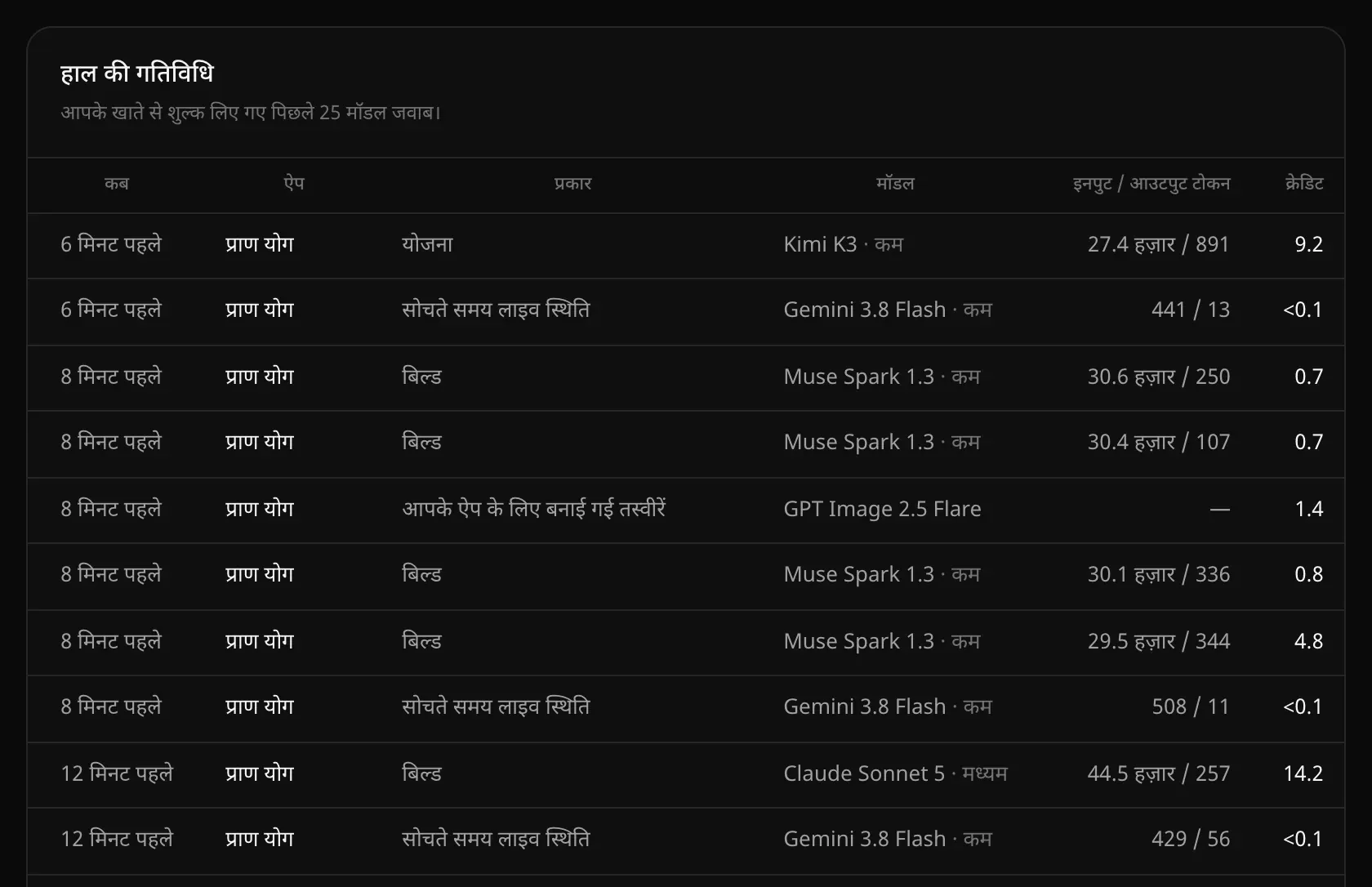Click the '29.5 हज़ार / 344' token value

point(1158,641)
